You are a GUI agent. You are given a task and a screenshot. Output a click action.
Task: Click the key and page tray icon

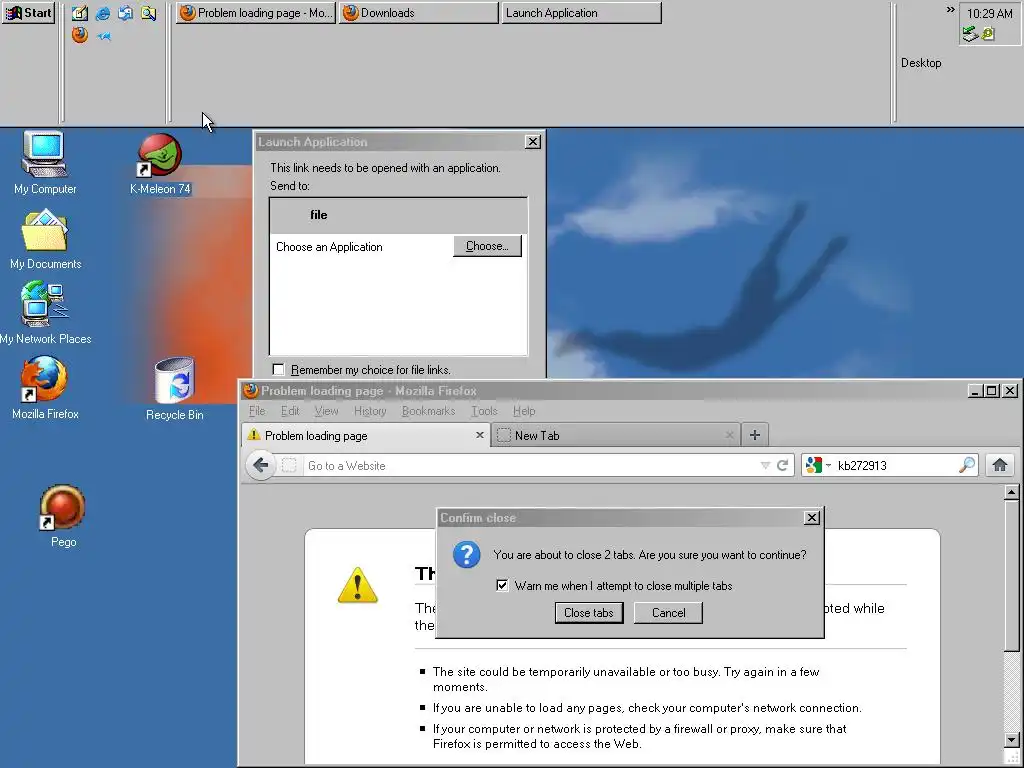(988, 34)
